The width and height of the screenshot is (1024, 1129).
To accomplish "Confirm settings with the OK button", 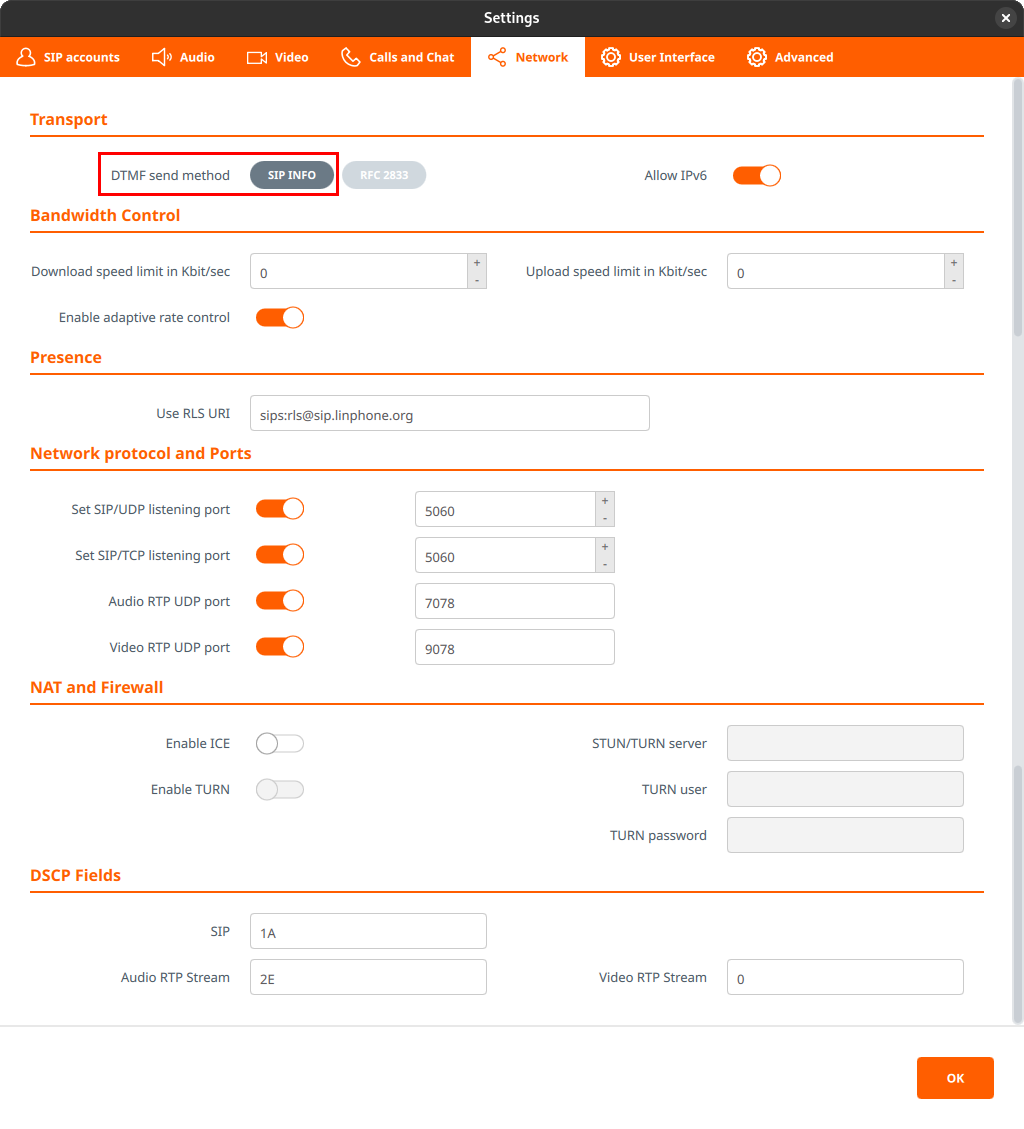I will coord(955,1078).
